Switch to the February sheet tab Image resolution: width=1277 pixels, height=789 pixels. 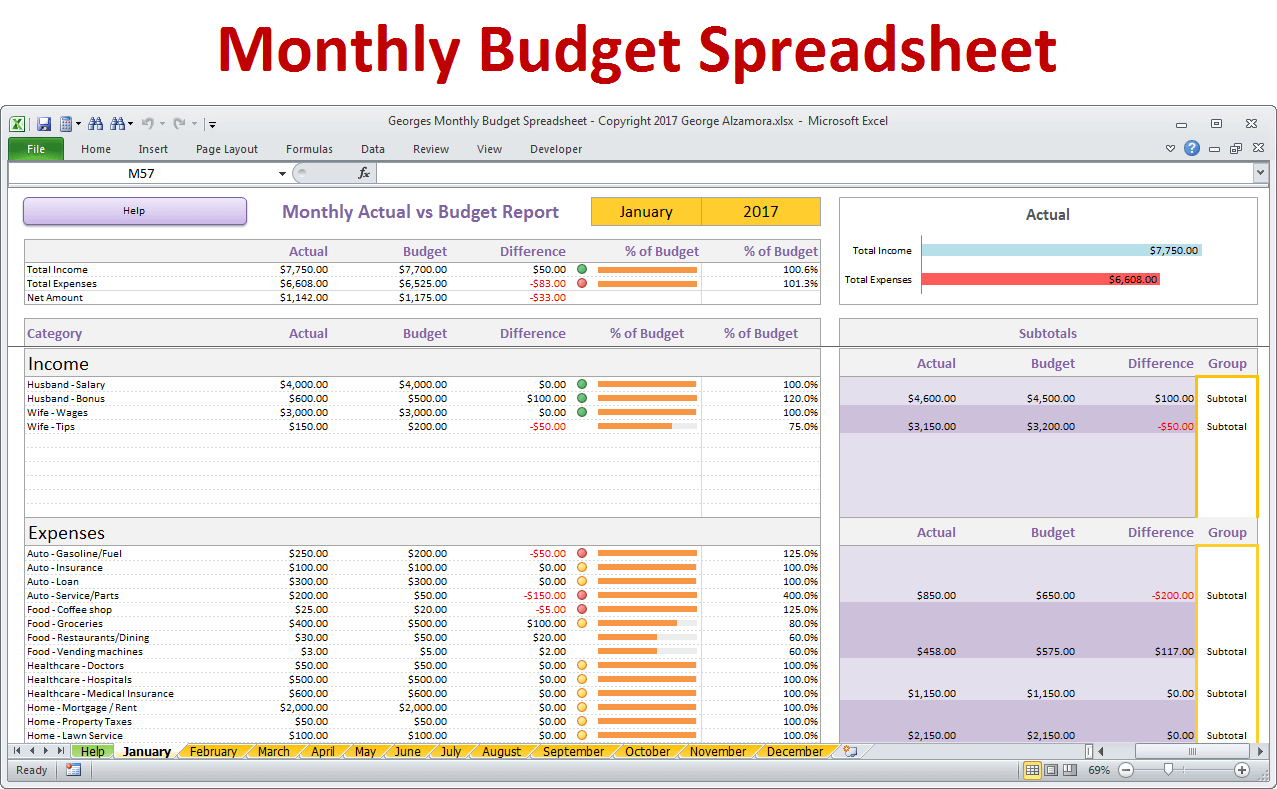(x=212, y=751)
